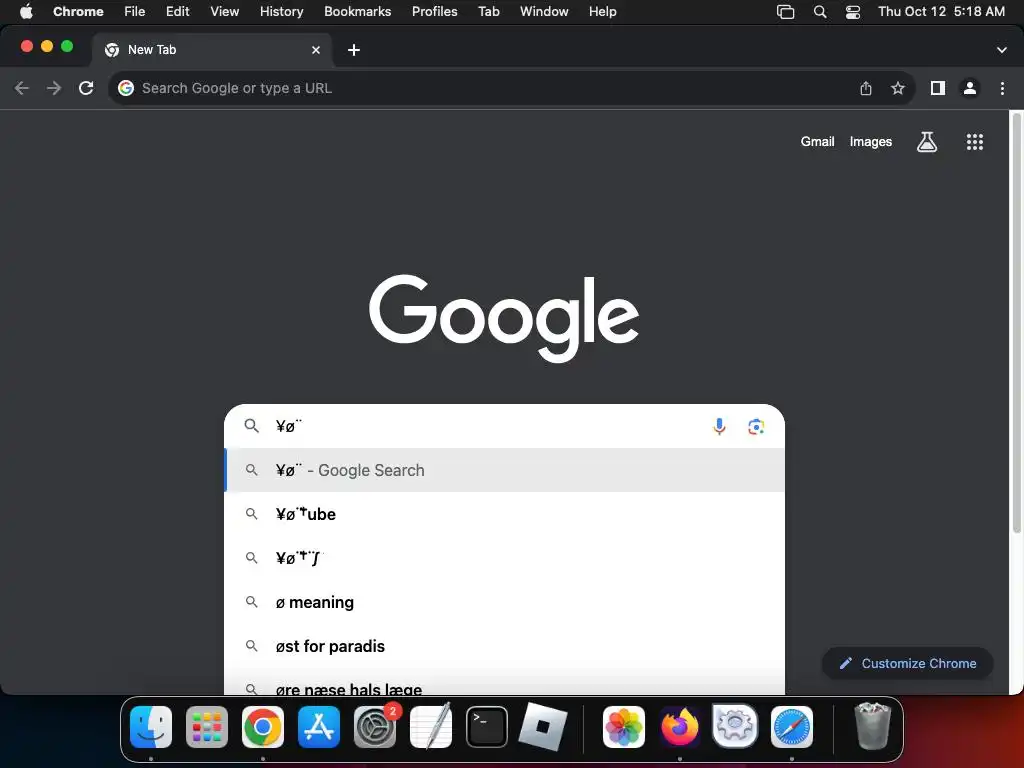Click the magnifier icon in the search box
This screenshot has width=1024, height=768.
click(x=251, y=426)
